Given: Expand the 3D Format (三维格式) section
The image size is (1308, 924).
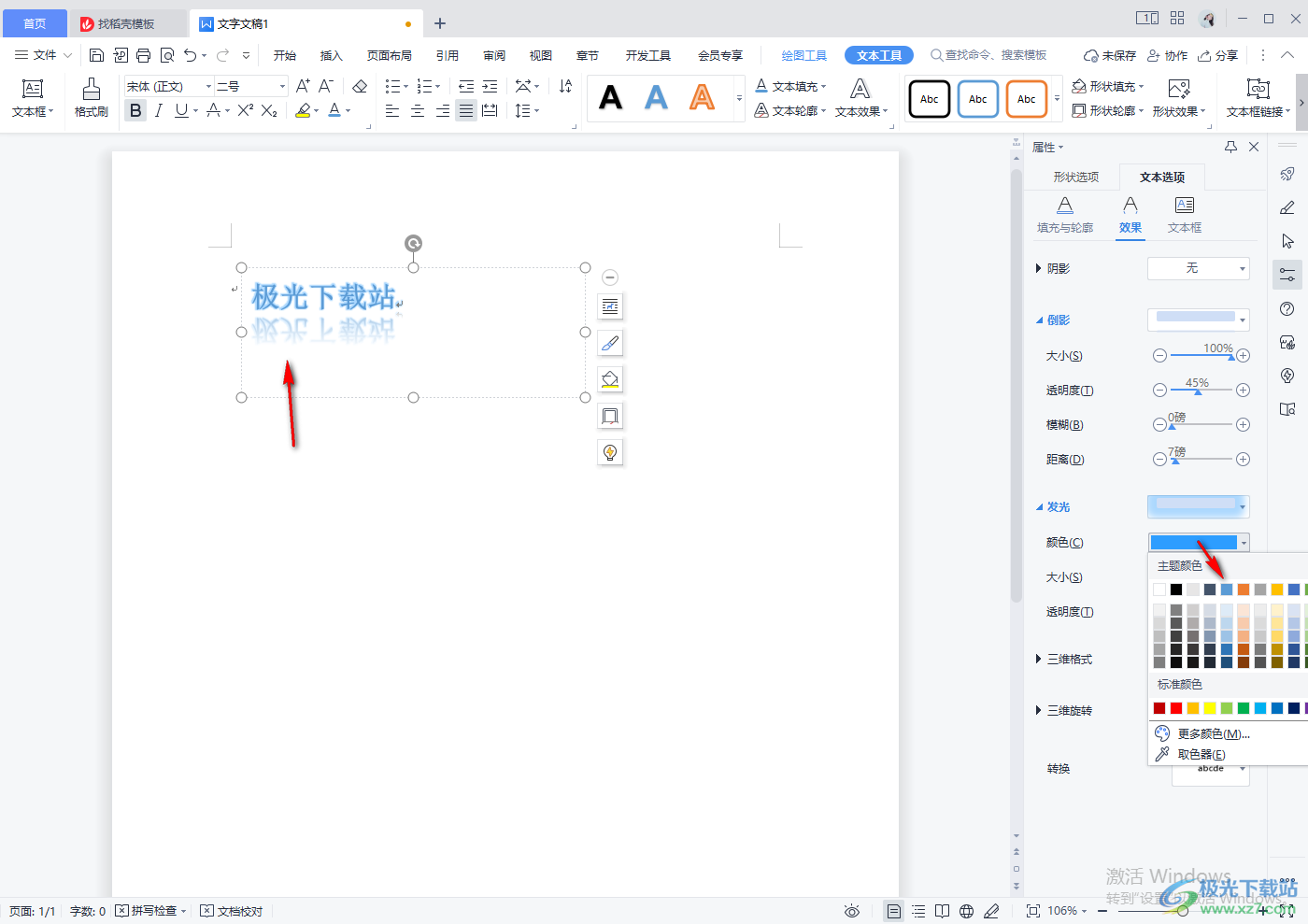Looking at the screenshot, I should [x=1039, y=659].
